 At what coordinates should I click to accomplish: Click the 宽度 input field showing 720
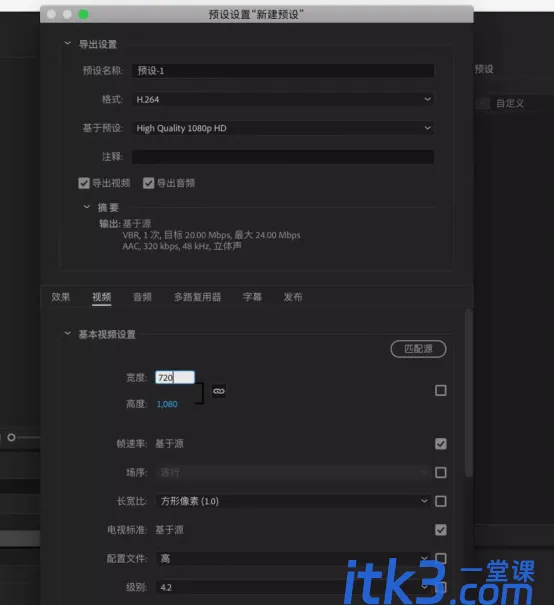click(x=175, y=377)
